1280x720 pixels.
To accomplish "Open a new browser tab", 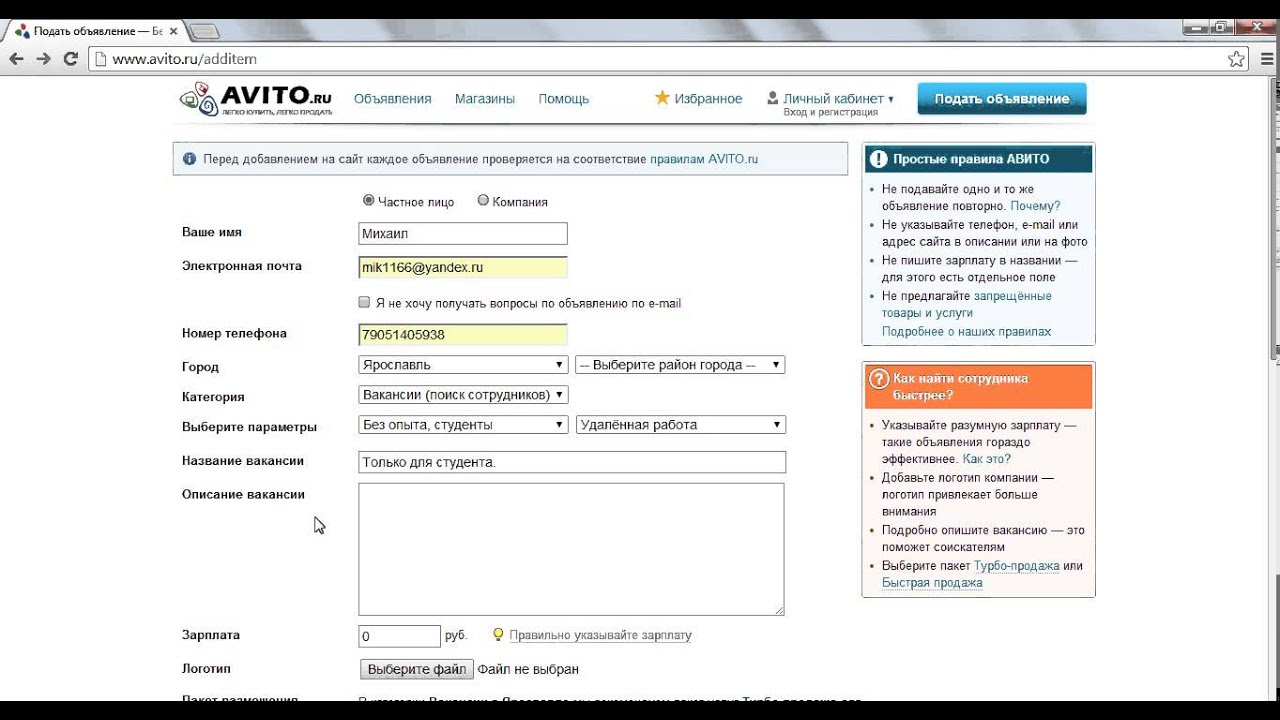I will (x=204, y=31).
